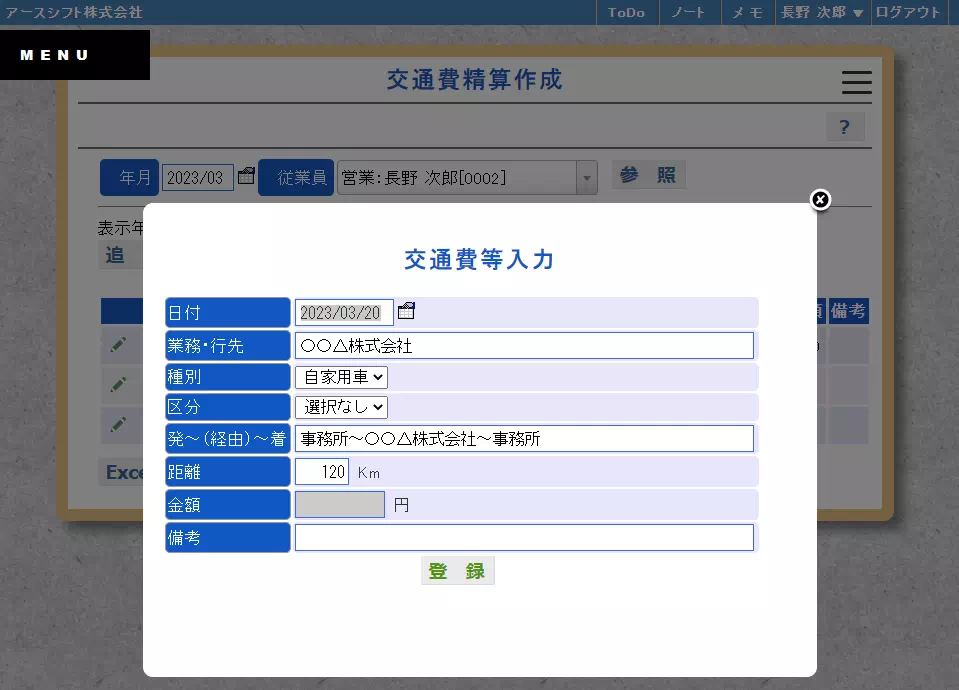The height and width of the screenshot is (690, 959).
Task: Select the ToDo item in the top bar
Action: point(627,13)
